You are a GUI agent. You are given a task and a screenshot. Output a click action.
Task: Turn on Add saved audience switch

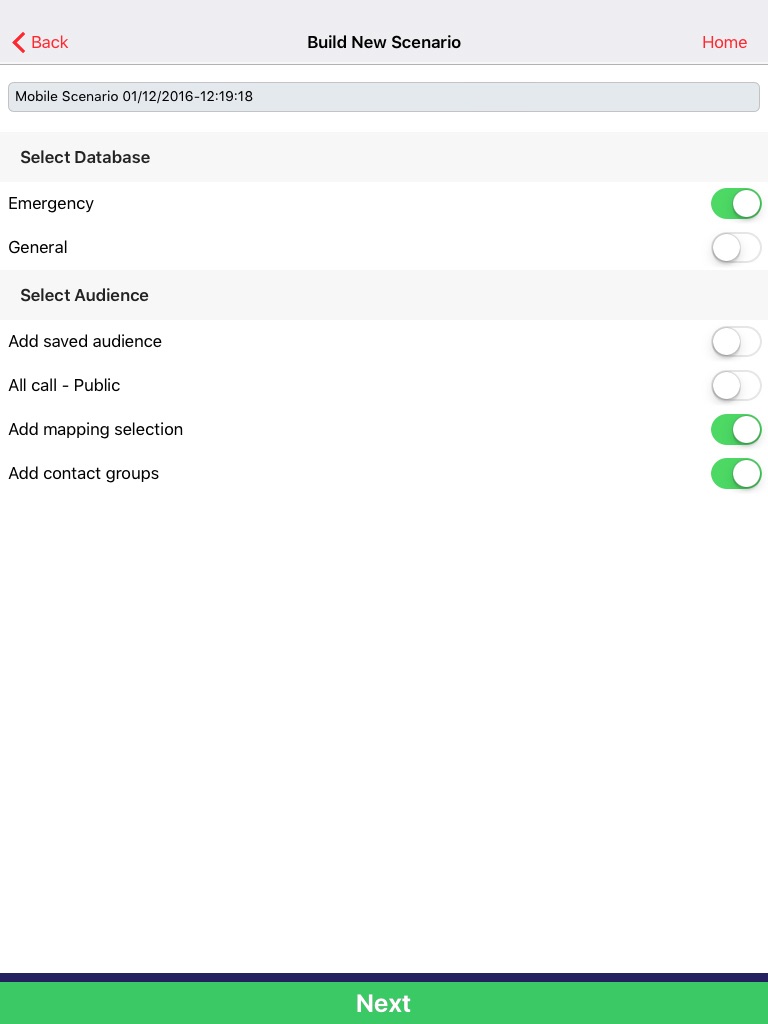click(736, 341)
